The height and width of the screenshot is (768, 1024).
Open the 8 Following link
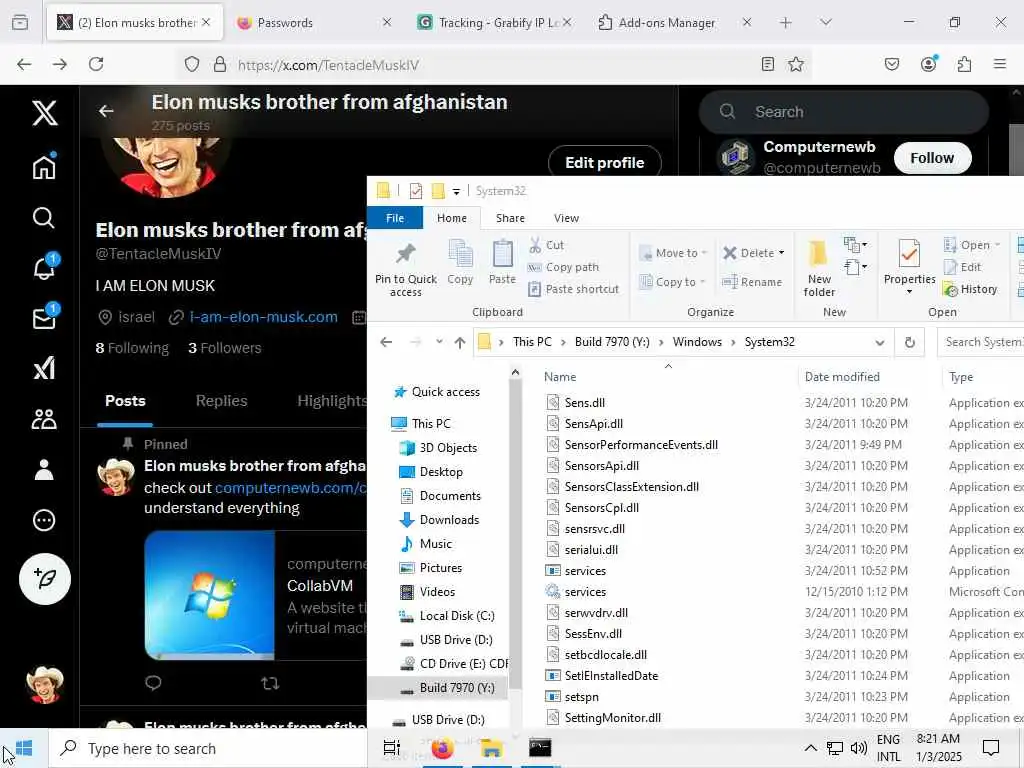point(132,348)
